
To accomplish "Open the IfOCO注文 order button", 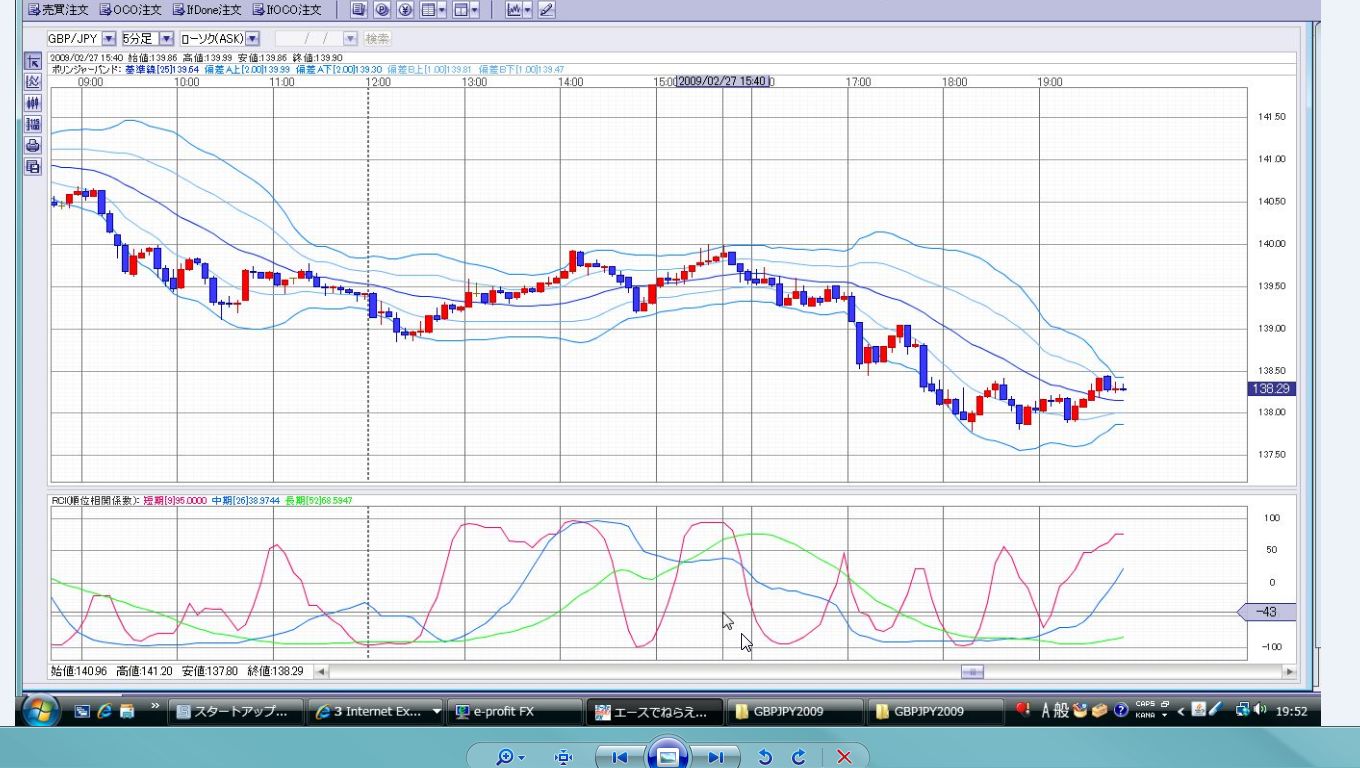I will [x=287, y=10].
